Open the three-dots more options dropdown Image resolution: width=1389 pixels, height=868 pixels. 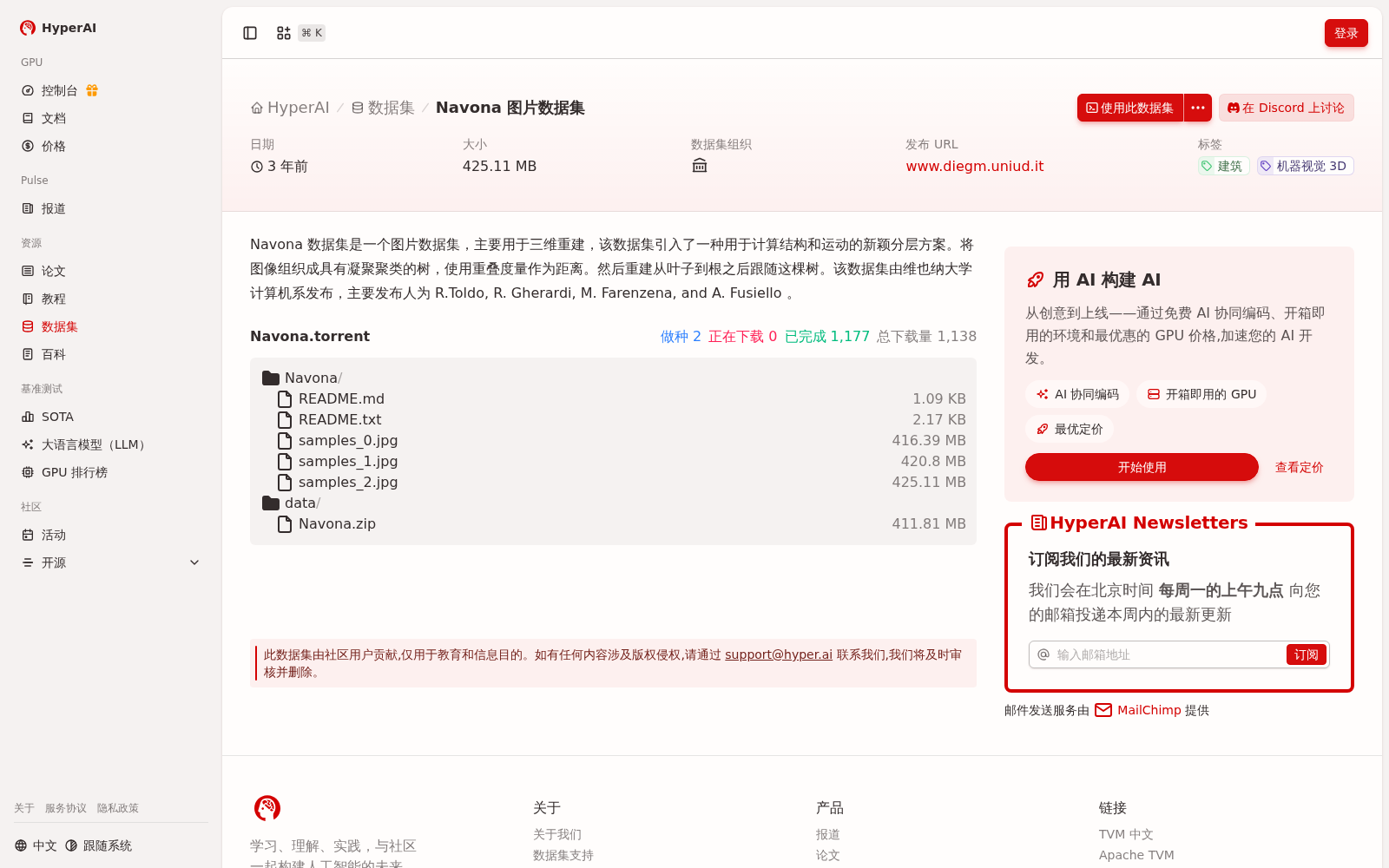(1198, 108)
